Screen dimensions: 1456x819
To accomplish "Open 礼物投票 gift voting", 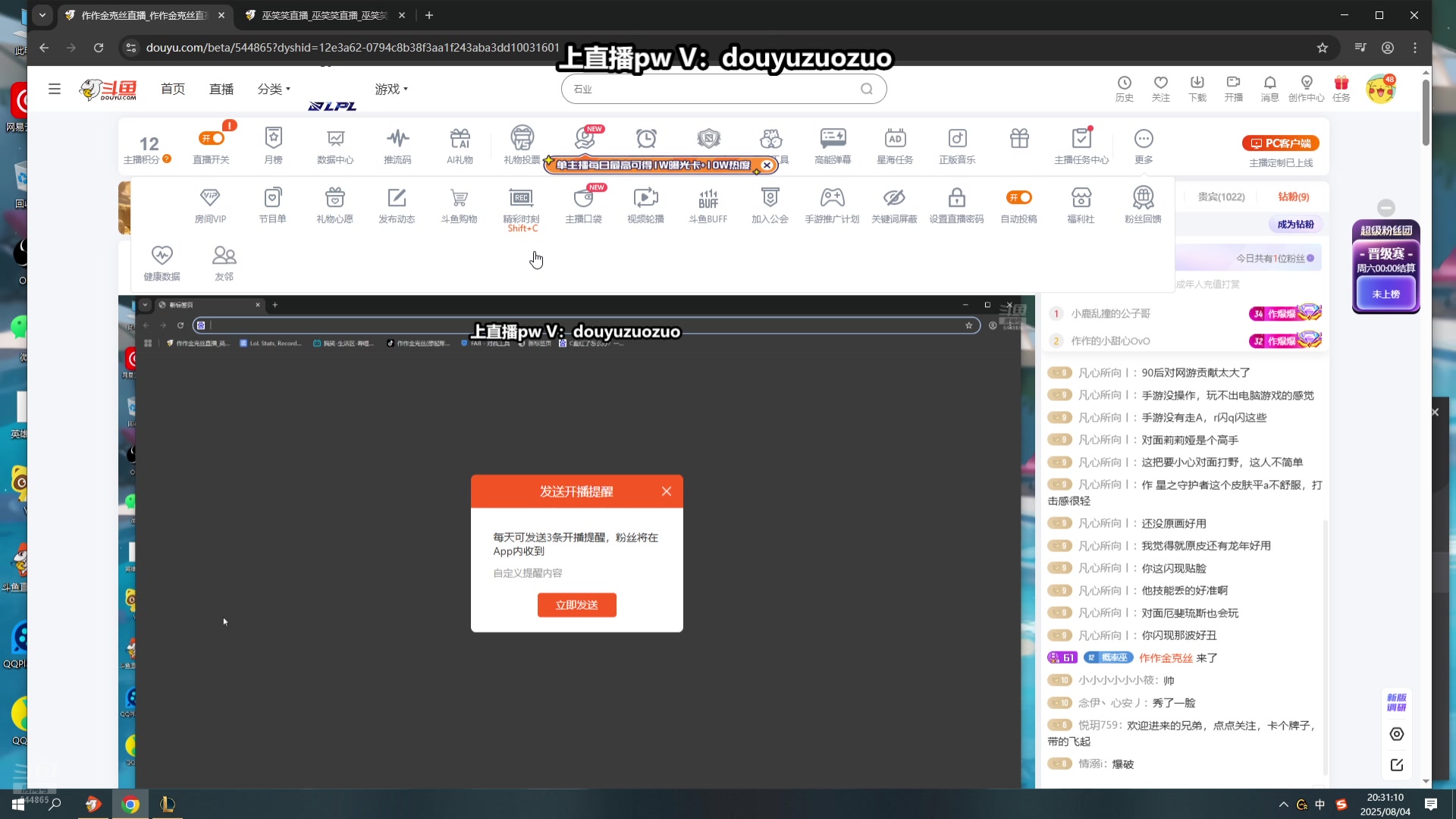I will tap(522, 146).
